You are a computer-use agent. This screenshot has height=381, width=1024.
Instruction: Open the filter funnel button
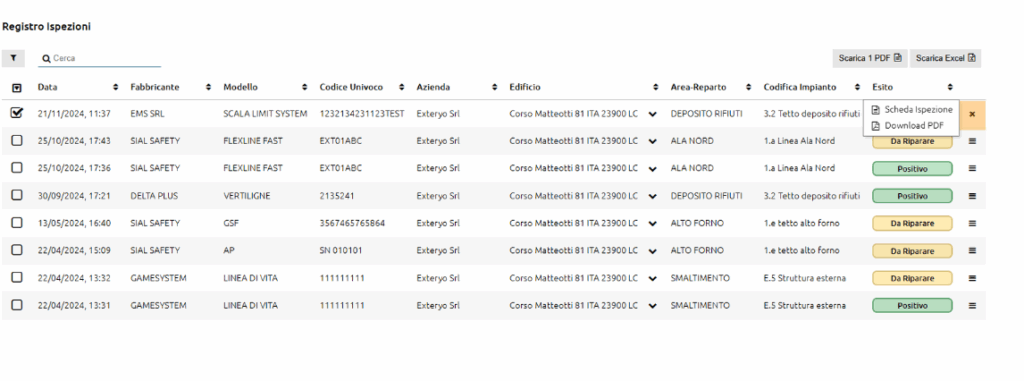tap(13, 58)
